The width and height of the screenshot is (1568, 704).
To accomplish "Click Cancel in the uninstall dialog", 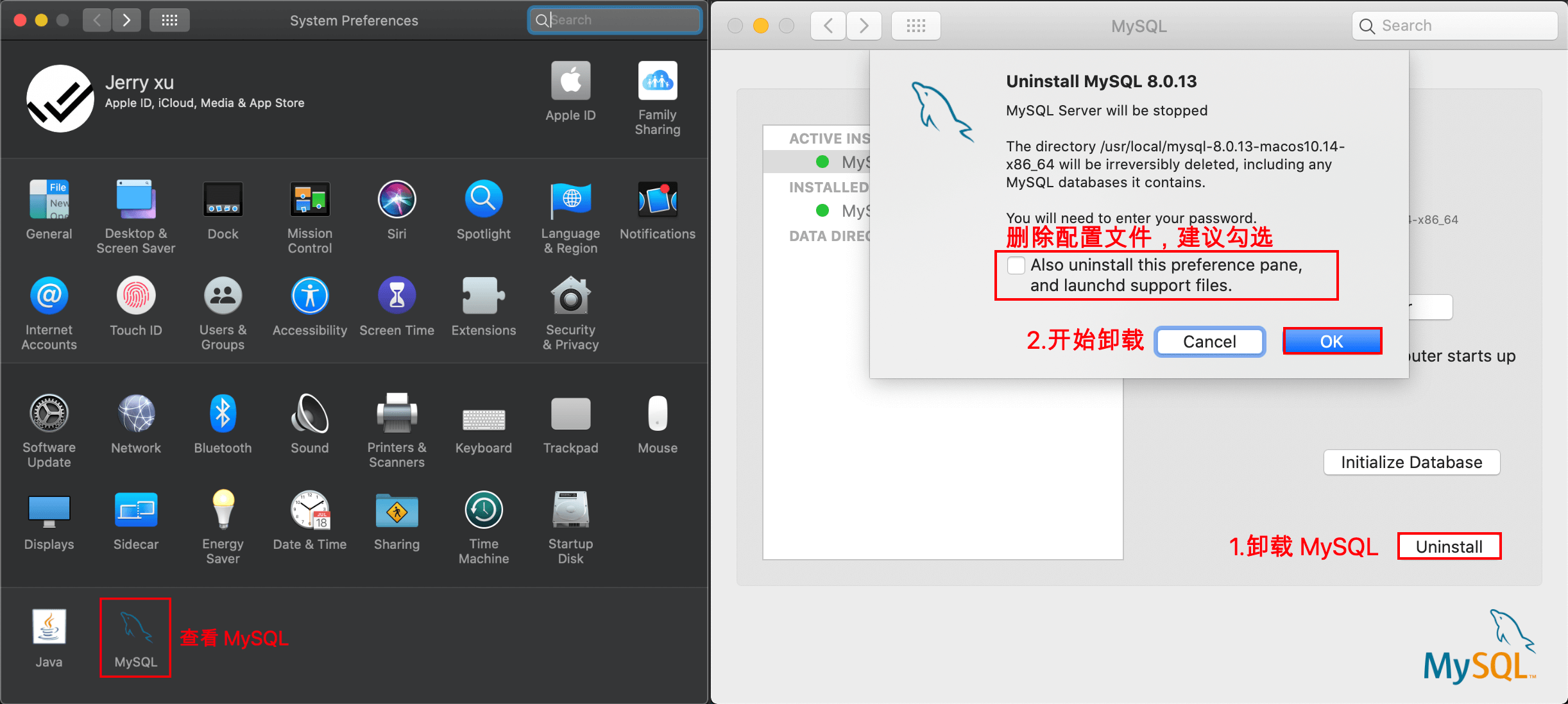I will coord(1209,342).
